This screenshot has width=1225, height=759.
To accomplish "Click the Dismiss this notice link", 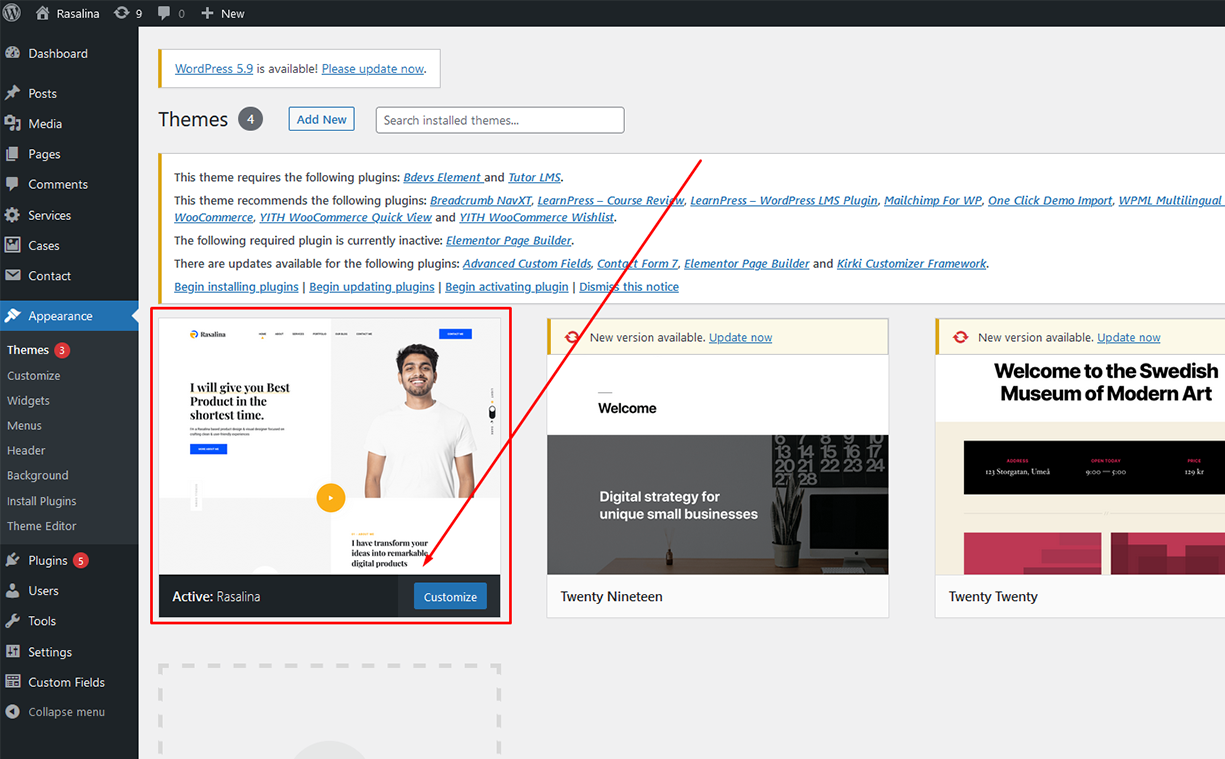I will (x=629, y=287).
